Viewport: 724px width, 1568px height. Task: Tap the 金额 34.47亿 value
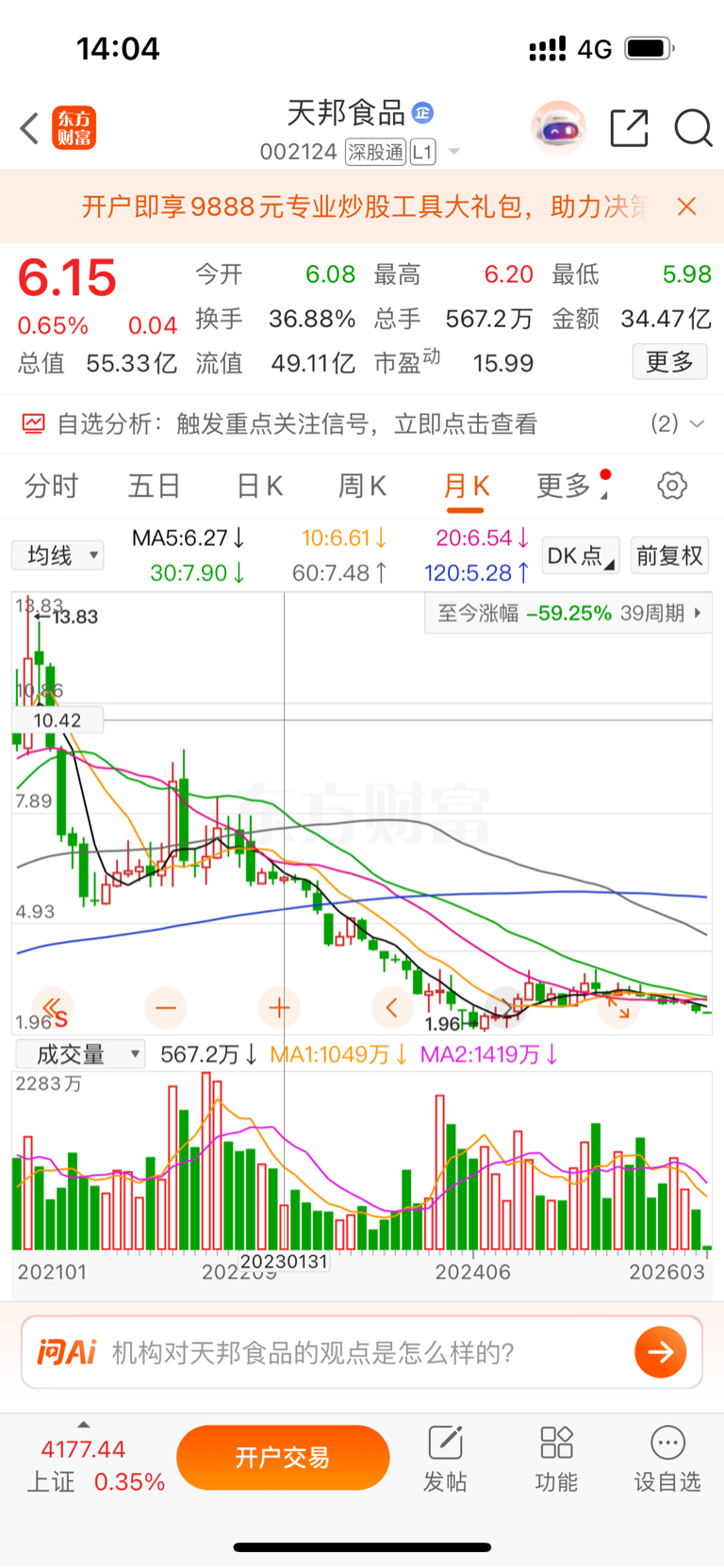632,319
